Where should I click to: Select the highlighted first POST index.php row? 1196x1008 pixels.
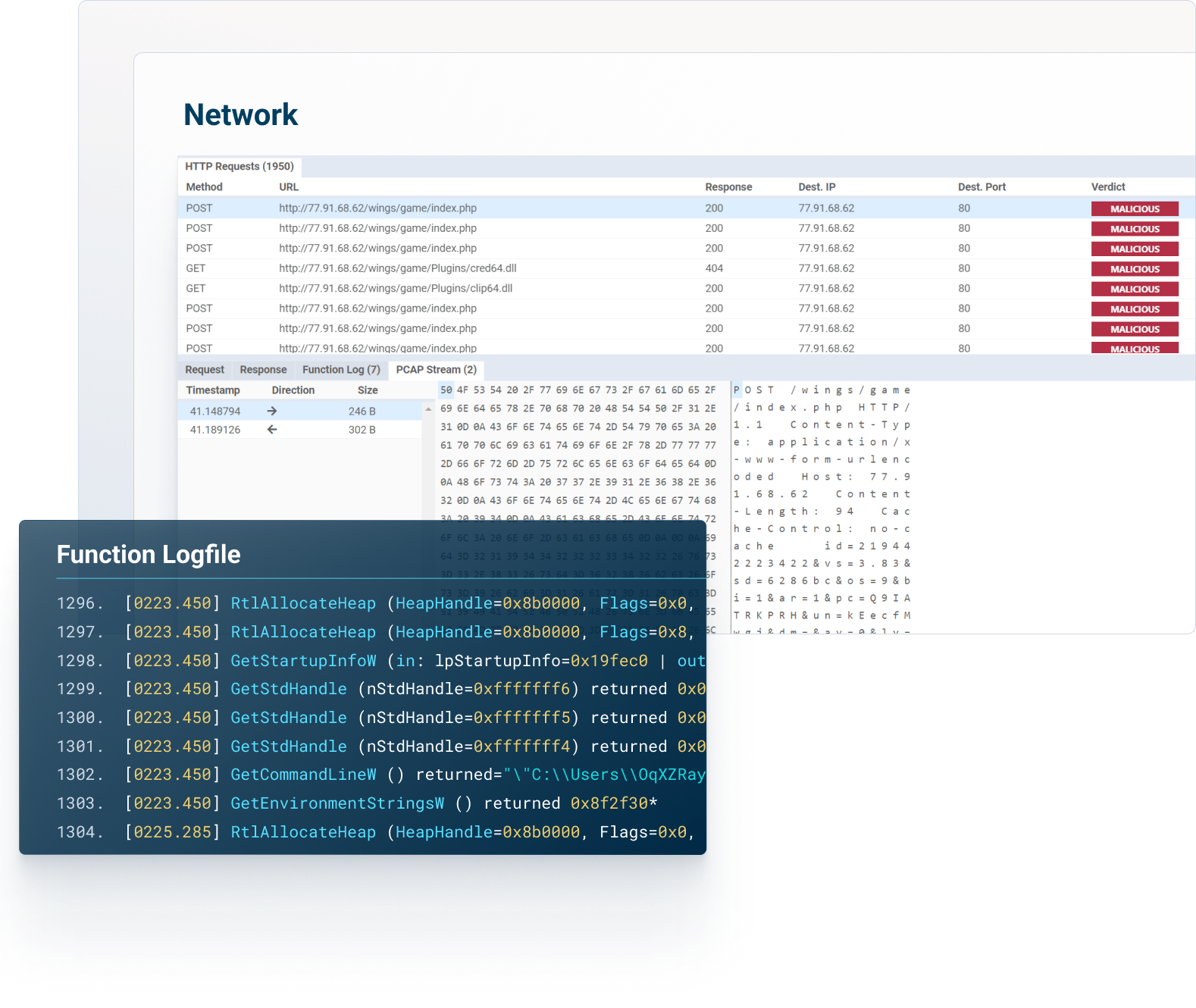(686, 208)
